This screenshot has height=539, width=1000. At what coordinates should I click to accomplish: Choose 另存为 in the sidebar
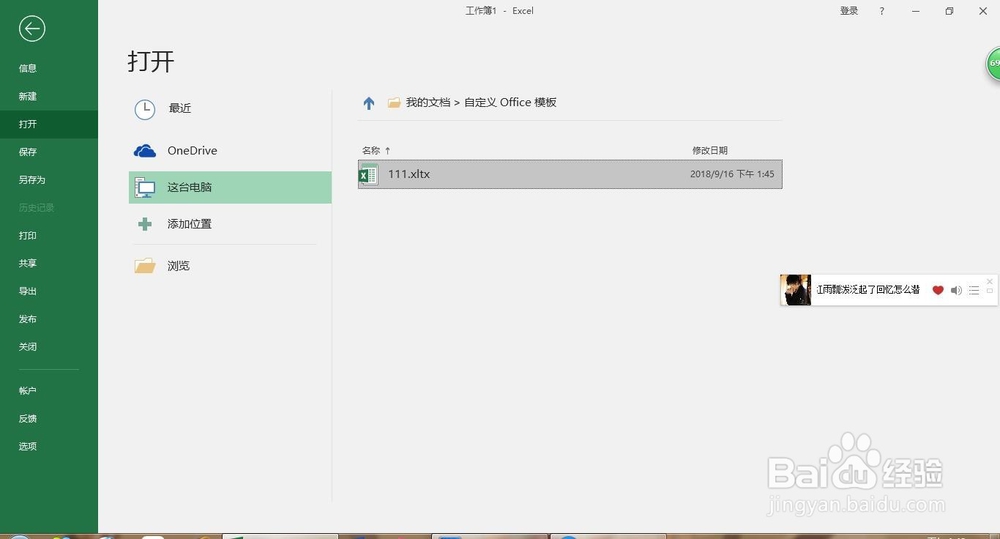pyautogui.click(x=32, y=180)
